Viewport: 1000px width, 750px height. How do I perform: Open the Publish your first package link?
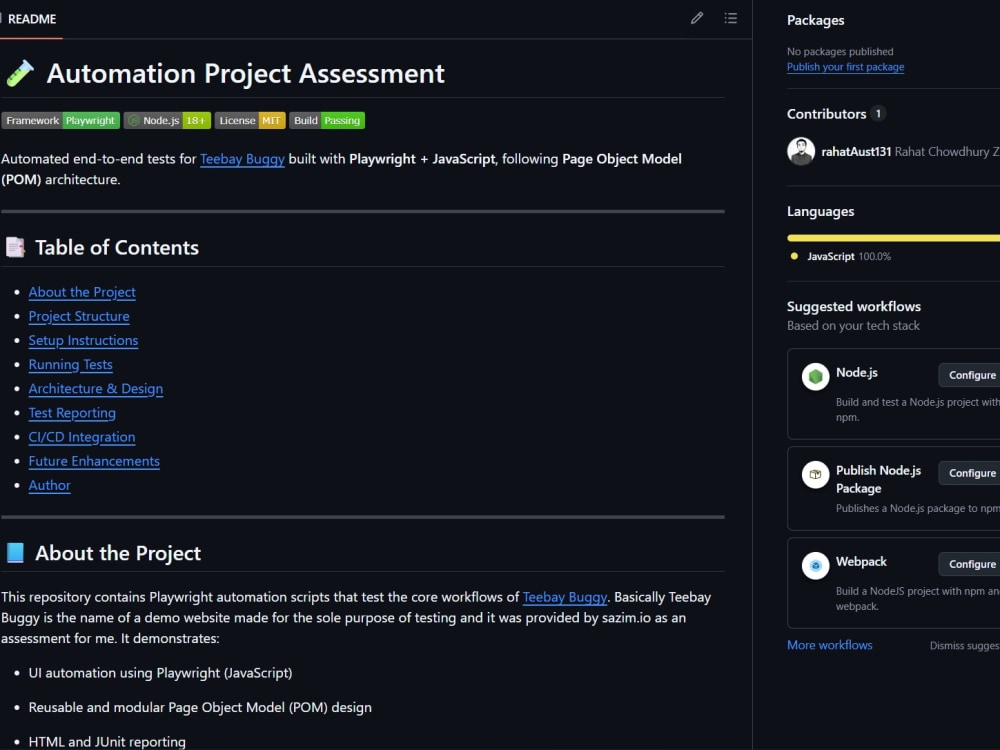click(x=845, y=67)
